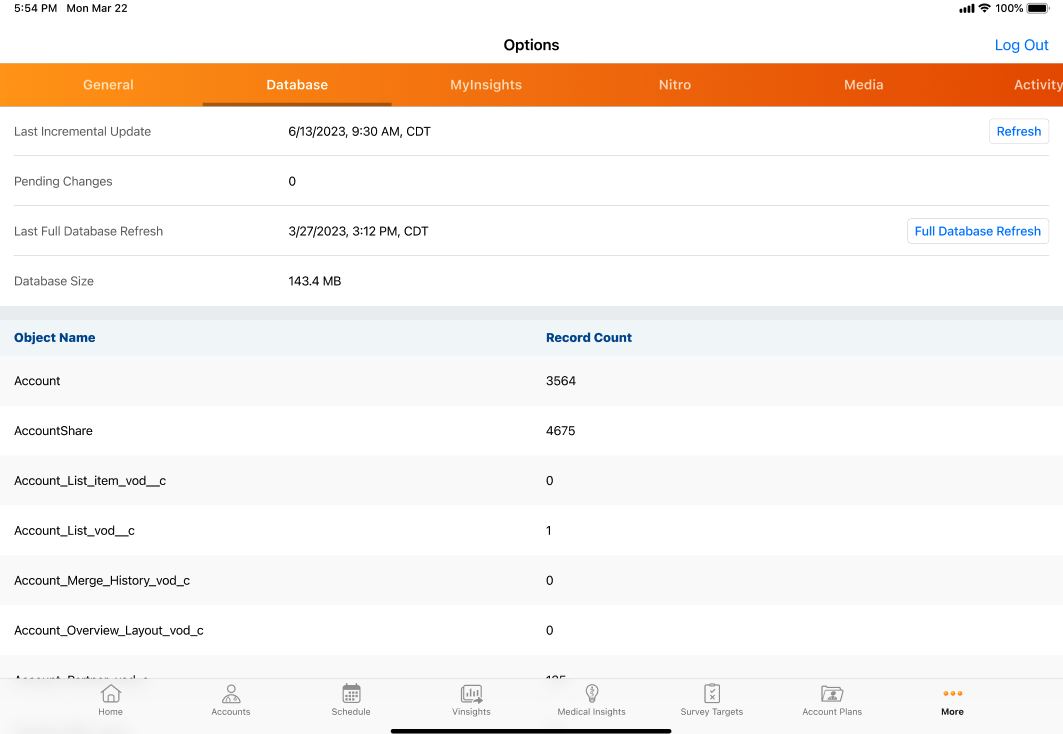Tap the More three-dots icon
This screenshot has height=734, width=1063.
(952, 694)
